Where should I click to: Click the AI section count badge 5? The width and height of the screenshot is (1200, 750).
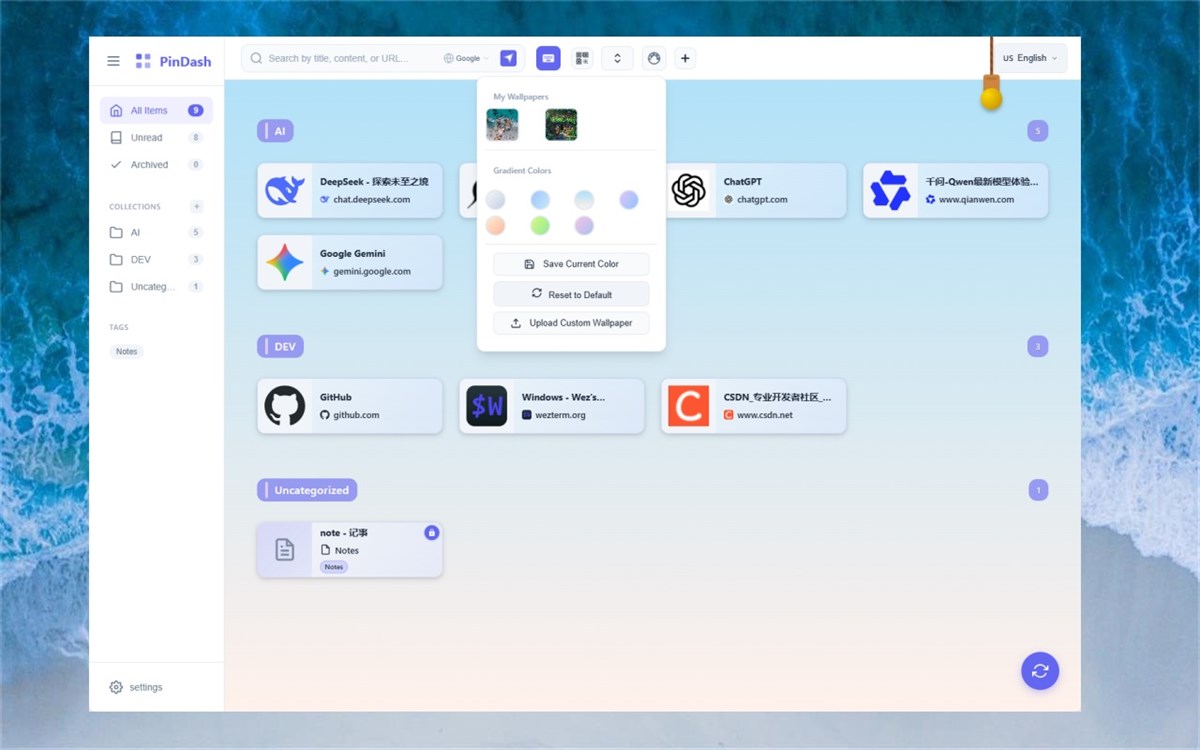(x=1038, y=131)
